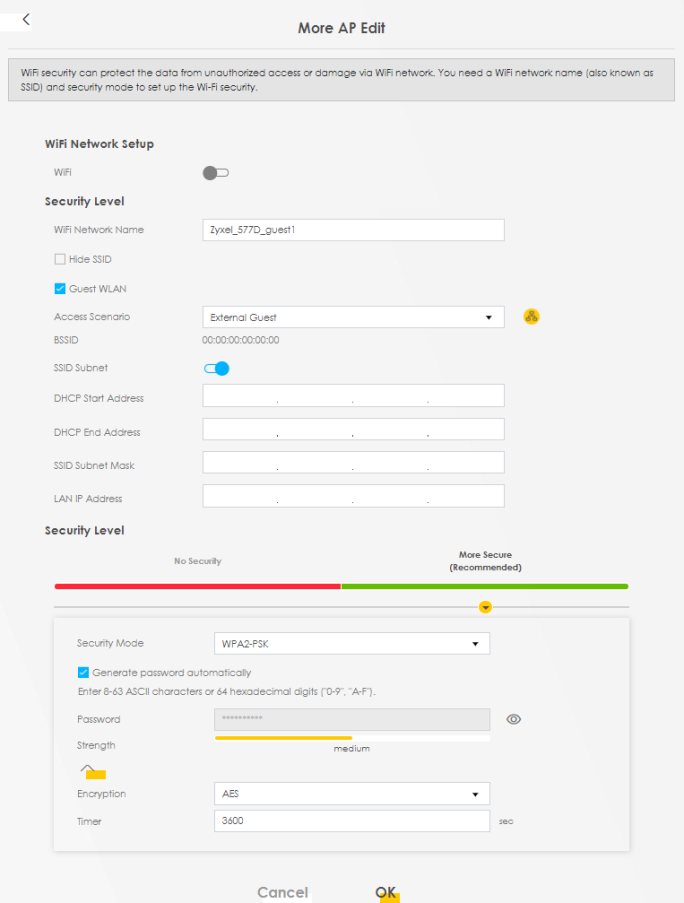Viewport: 684px width, 903px height.
Task: Click the yellow icon beside Access Scenario
Action: point(532,317)
